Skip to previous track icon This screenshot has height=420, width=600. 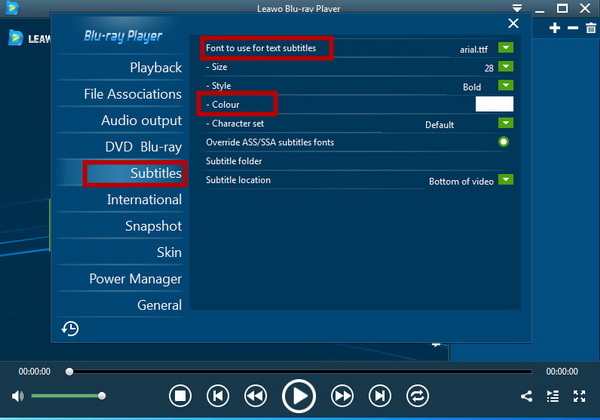[x=217, y=396]
